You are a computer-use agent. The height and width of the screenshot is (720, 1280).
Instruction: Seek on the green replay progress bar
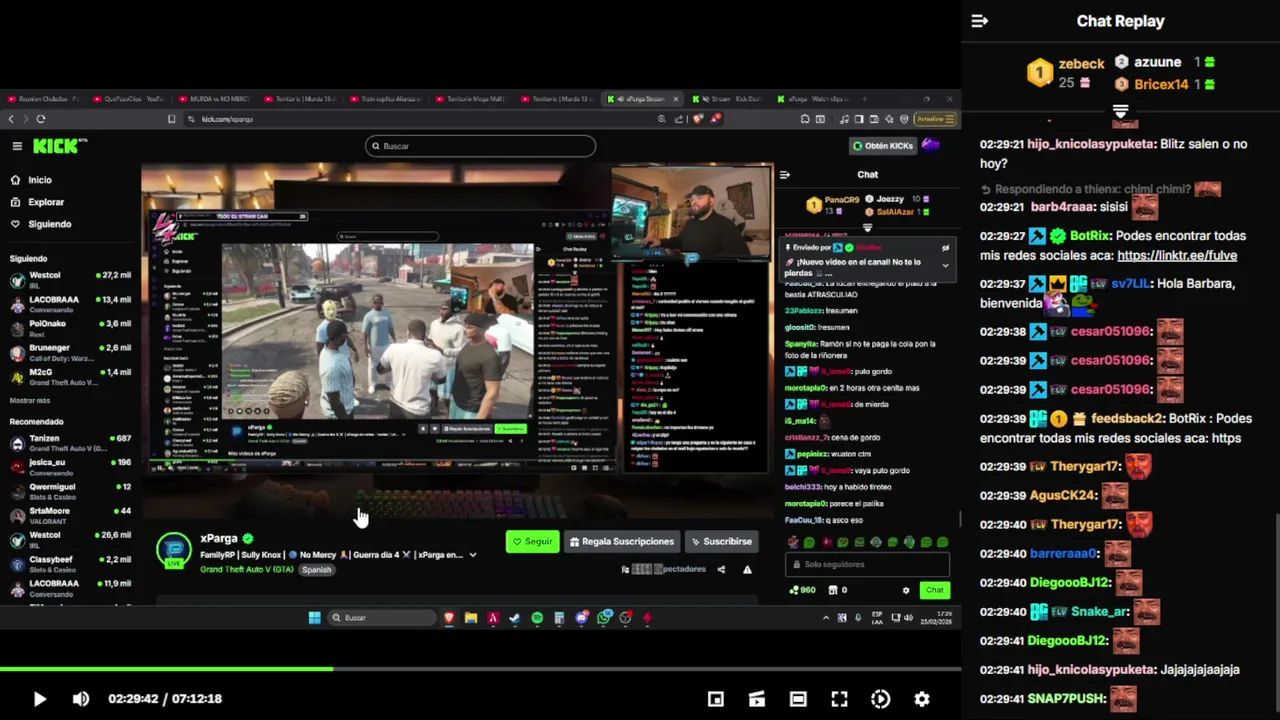[480, 669]
